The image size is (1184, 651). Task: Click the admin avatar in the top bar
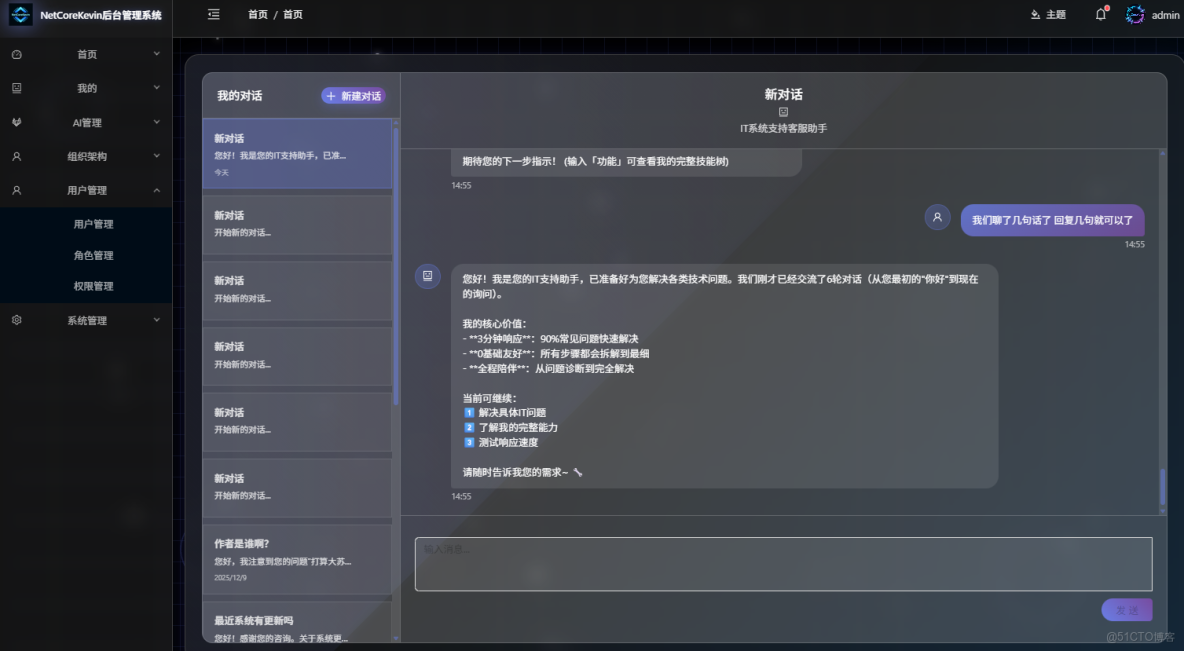coord(1135,14)
